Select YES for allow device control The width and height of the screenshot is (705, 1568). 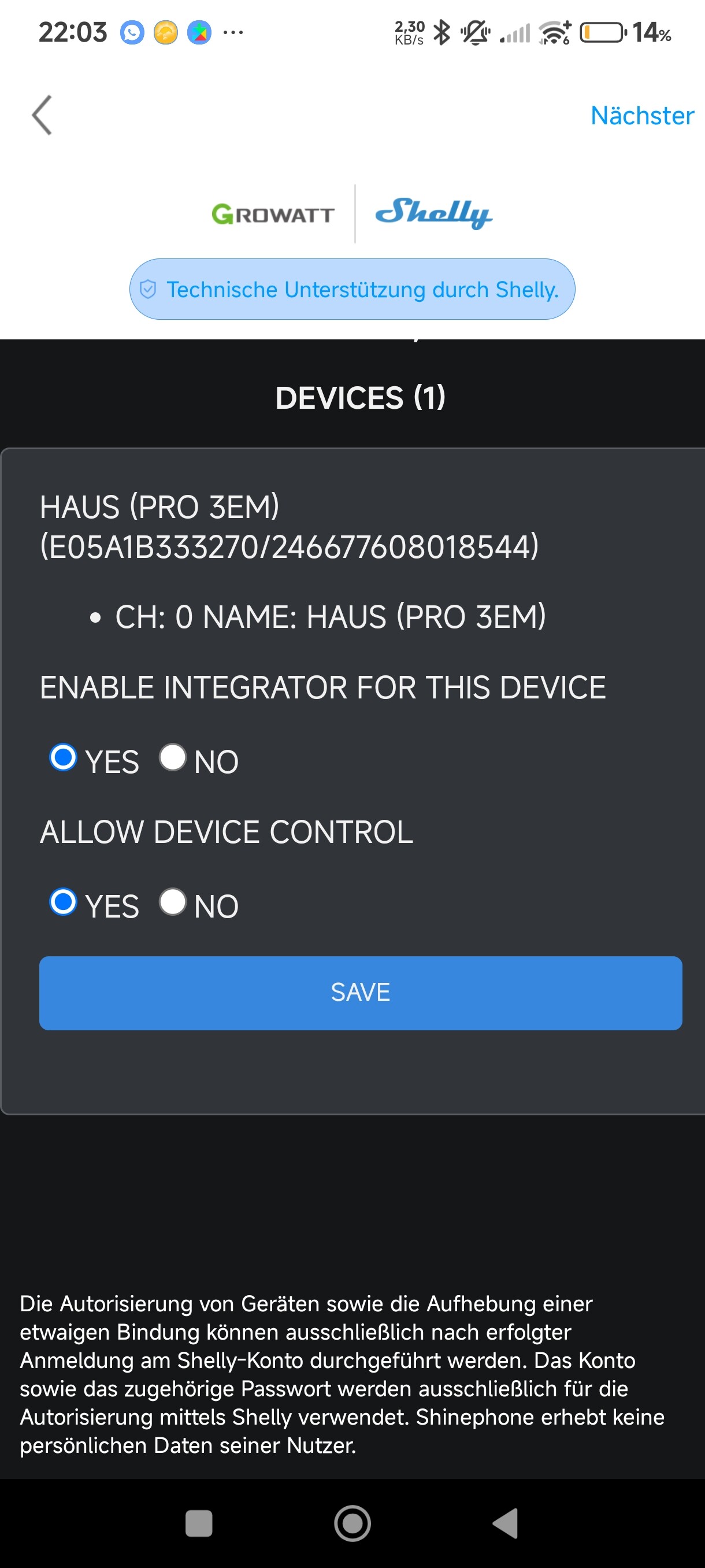click(63, 901)
